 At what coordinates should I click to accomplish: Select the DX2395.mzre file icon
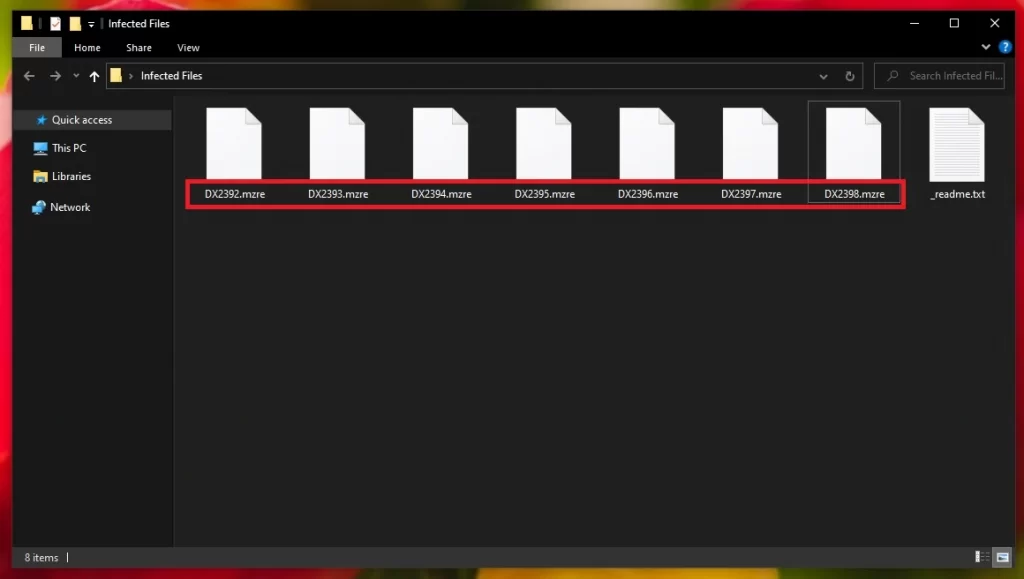pyautogui.click(x=543, y=143)
